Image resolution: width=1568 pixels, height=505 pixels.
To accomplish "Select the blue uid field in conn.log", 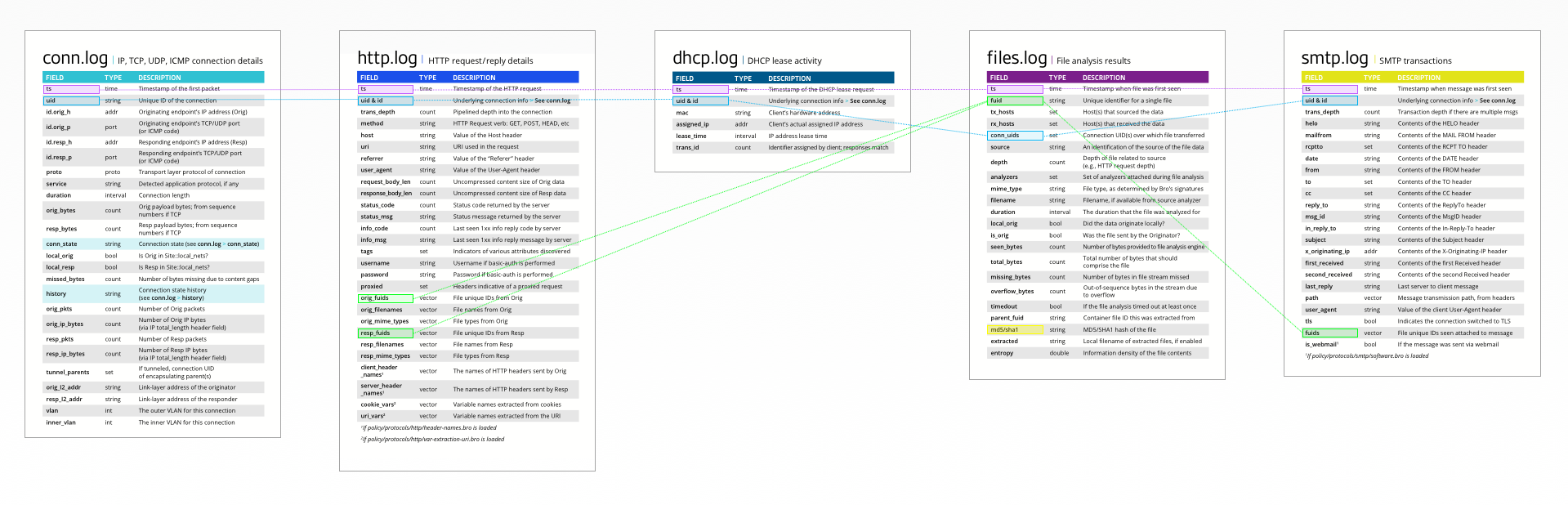I will [x=71, y=101].
